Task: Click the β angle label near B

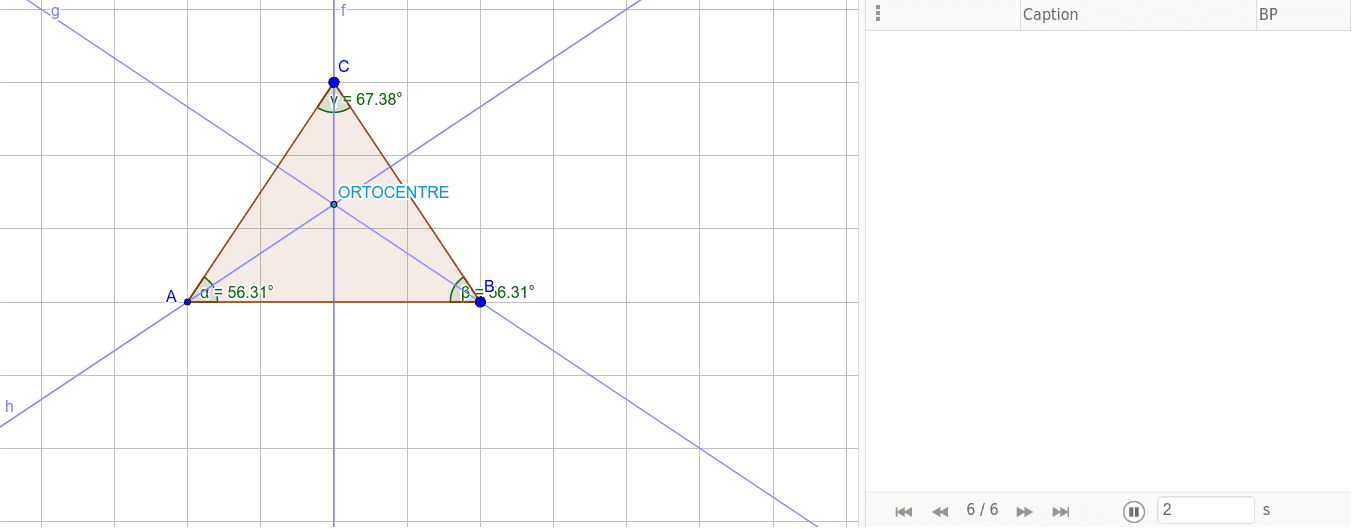Action: tap(498, 292)
